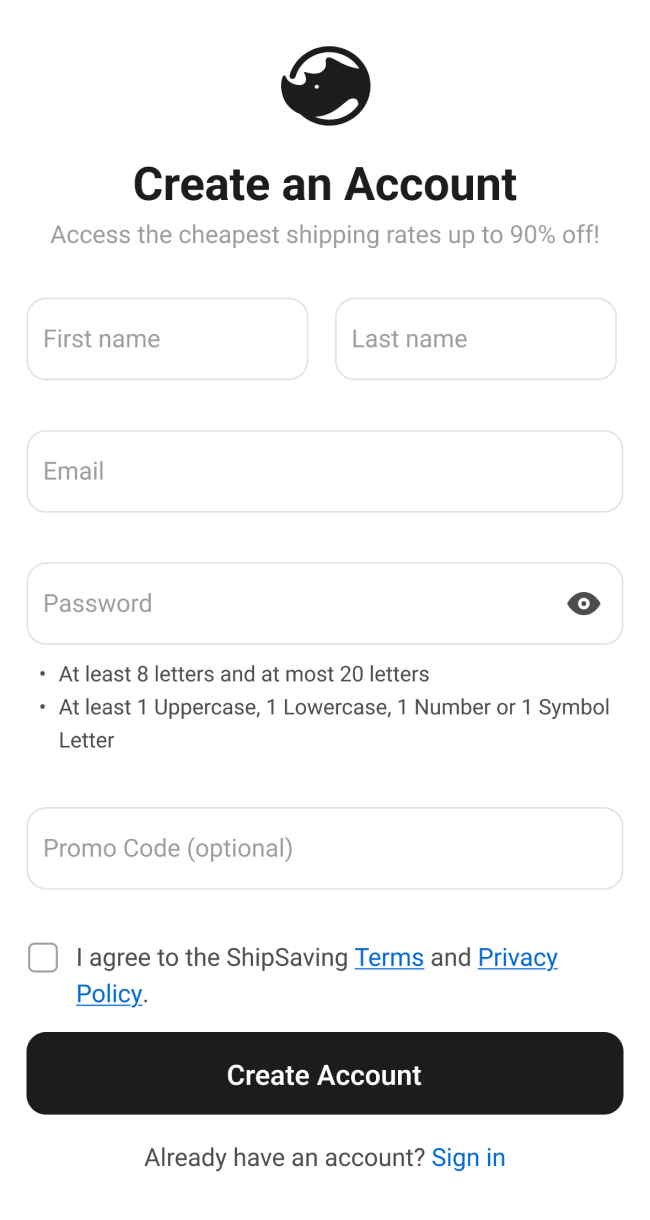Screen dimensions: 650x1220
Task: Click Sign in to access existing account
Action: (x=469, y=1157)
